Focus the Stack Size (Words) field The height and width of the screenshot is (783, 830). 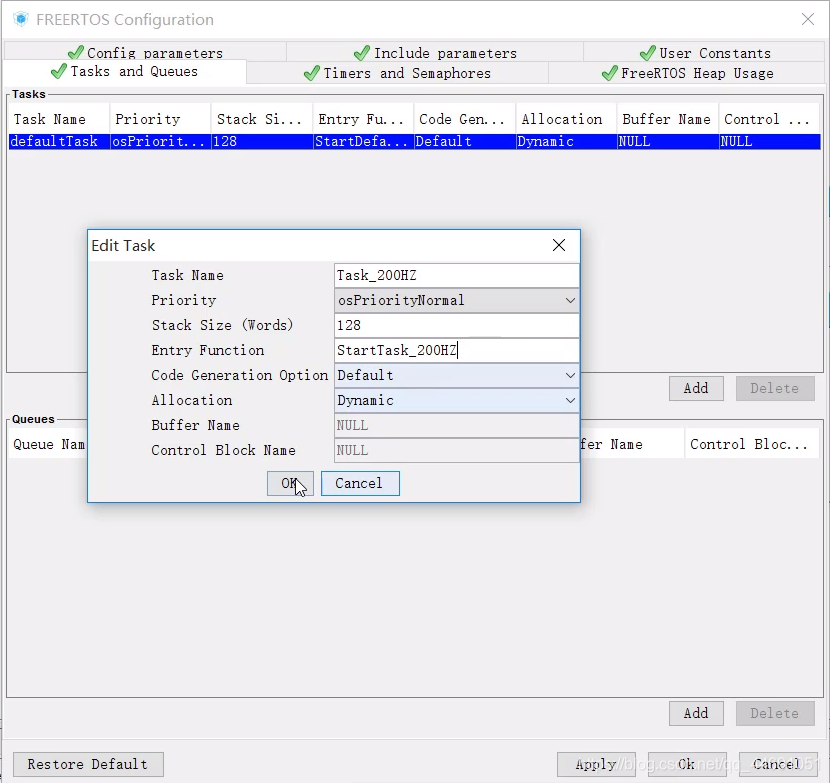pos(457,325)
